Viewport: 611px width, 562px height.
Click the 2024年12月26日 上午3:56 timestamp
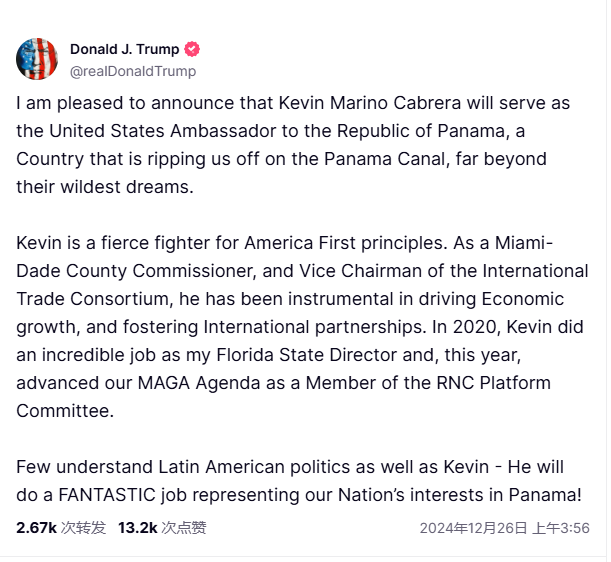504,528
